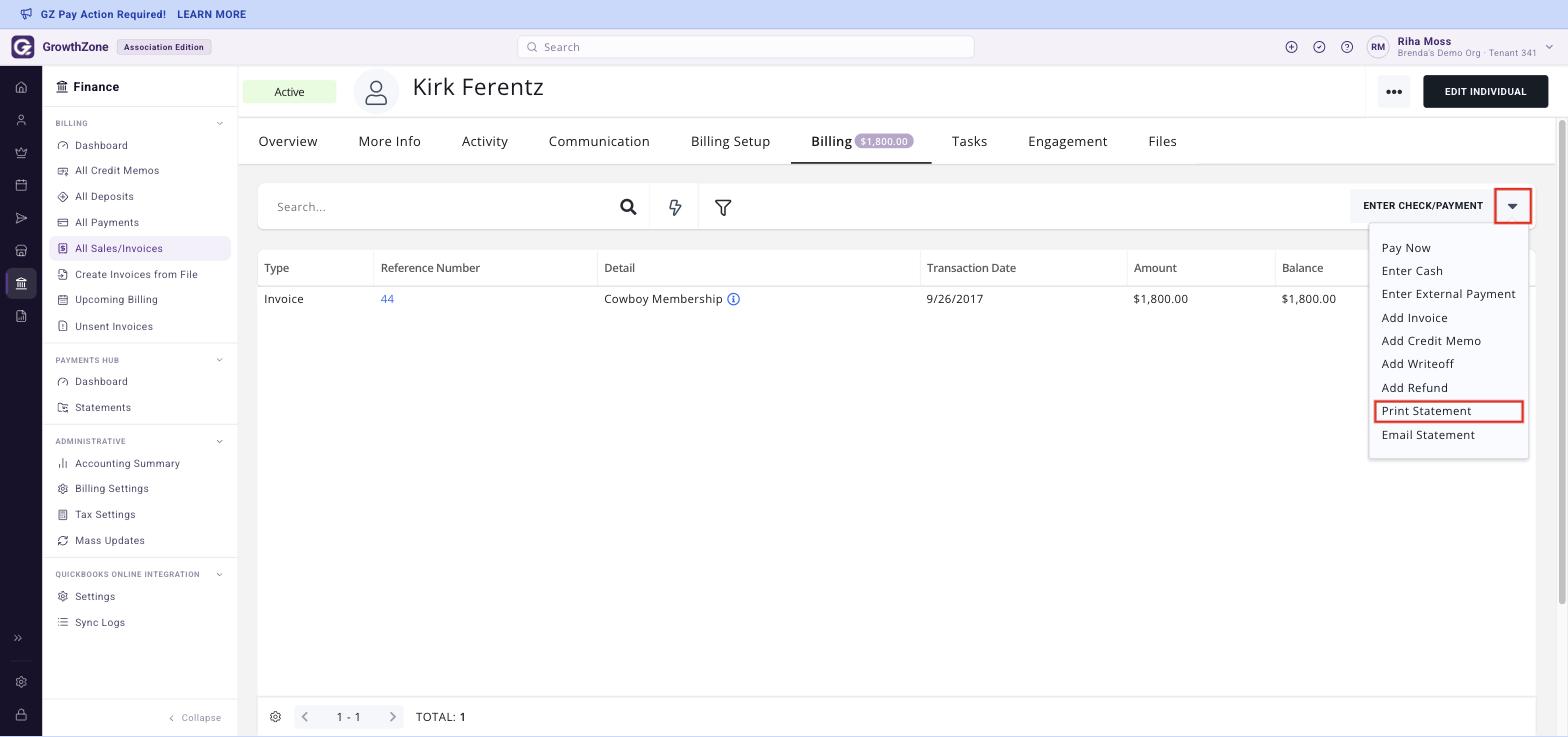The height and width of the screenshot is (737, 1568).
Task: Open the contacts person icon in rail
Action: [21, 120]
